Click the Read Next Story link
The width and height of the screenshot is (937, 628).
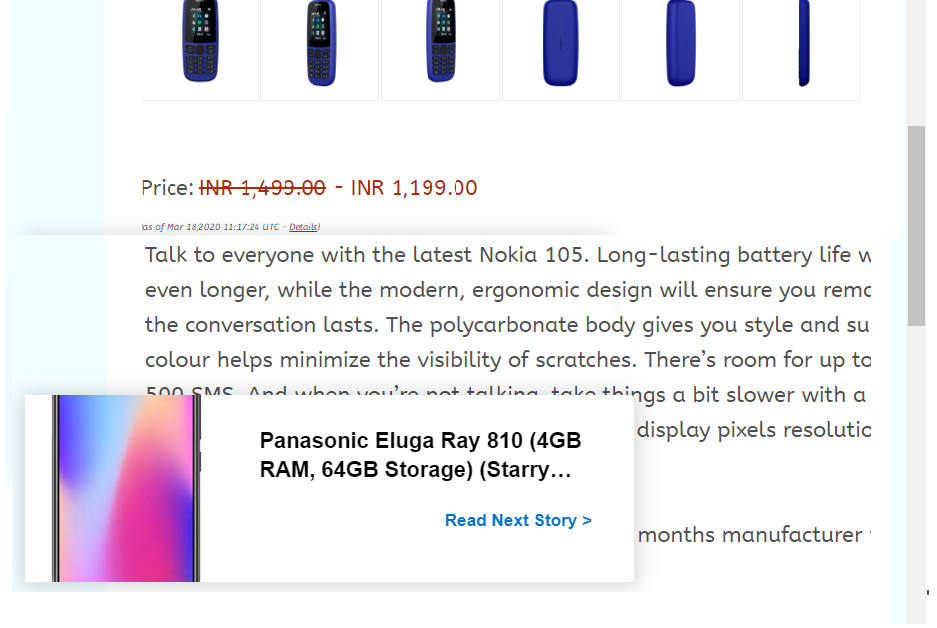coord(518,521)
